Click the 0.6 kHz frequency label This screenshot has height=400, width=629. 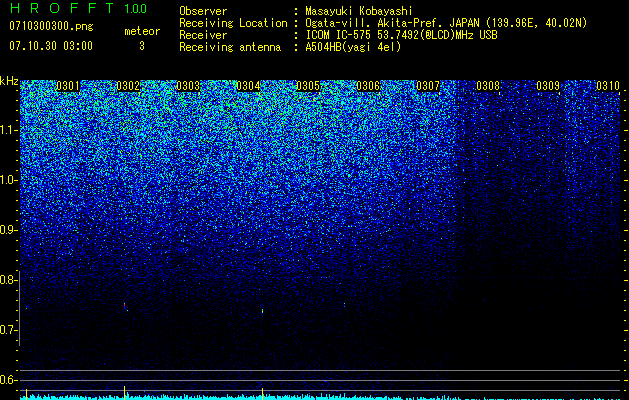pos(8,380)
